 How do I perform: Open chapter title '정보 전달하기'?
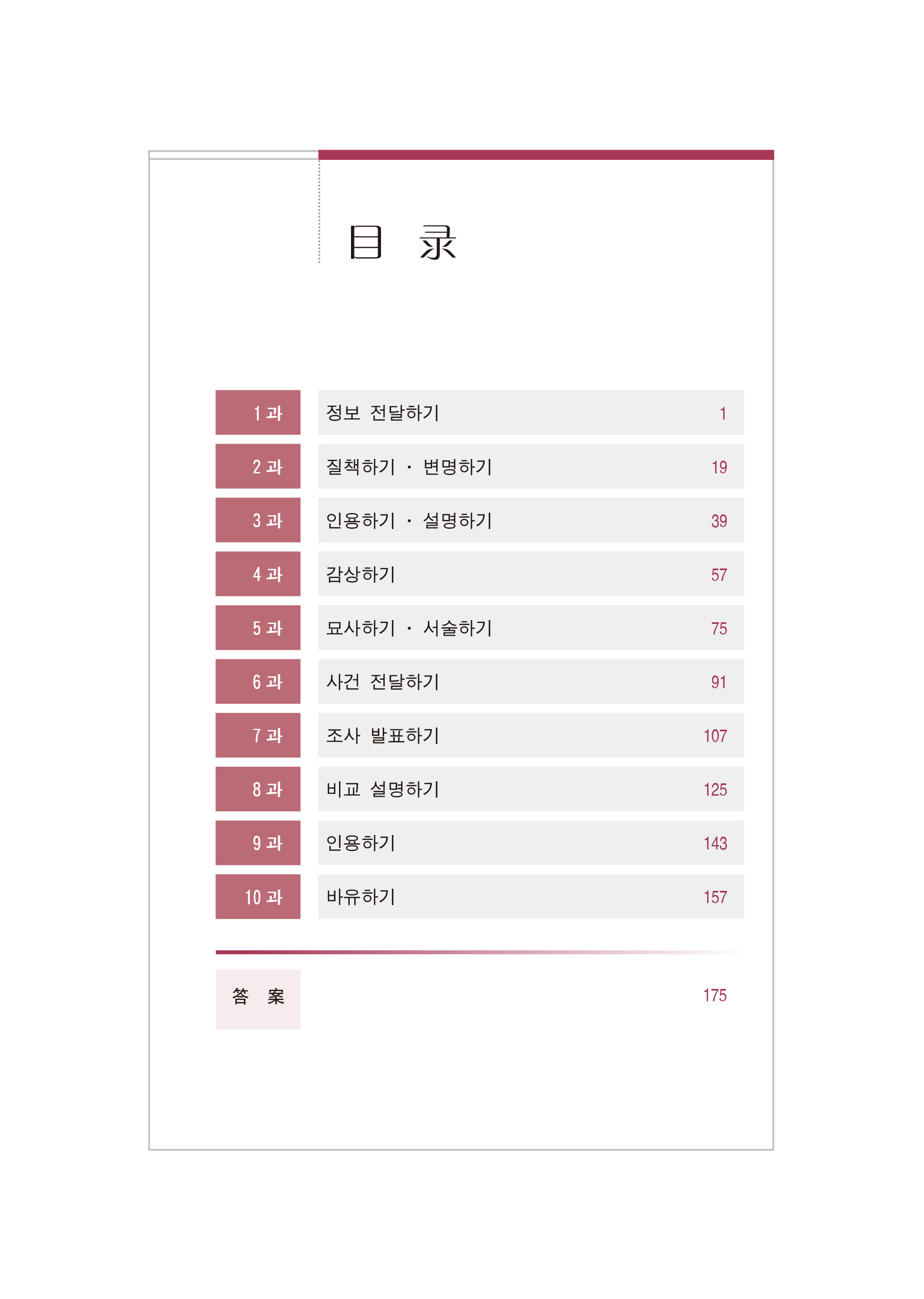[x=382, y=413]
